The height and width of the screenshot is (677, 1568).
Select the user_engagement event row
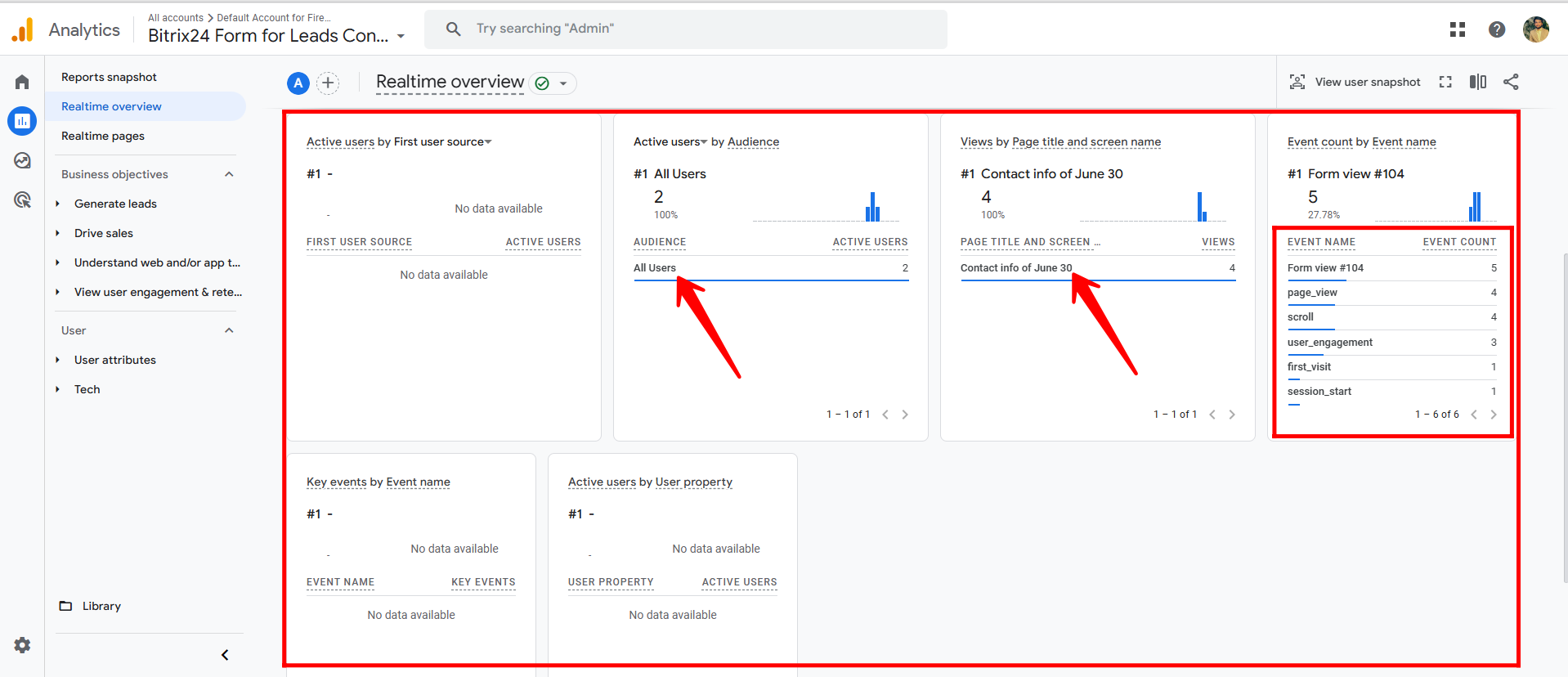[x=1392, y=343]
